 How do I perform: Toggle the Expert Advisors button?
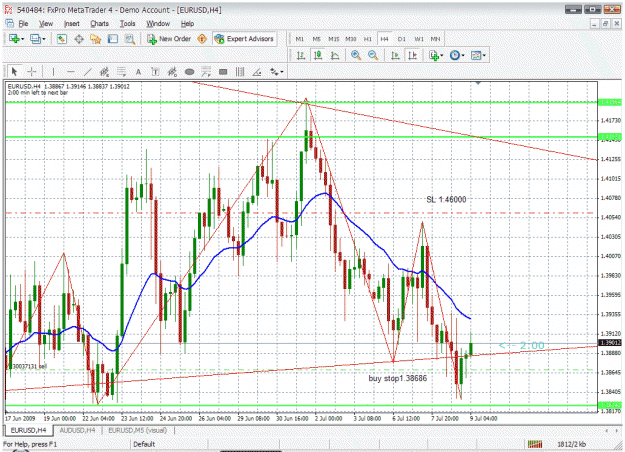(244, 39)
